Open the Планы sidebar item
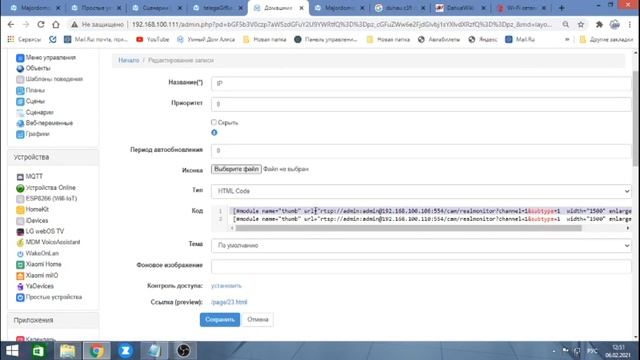 (x=31, y=90)
